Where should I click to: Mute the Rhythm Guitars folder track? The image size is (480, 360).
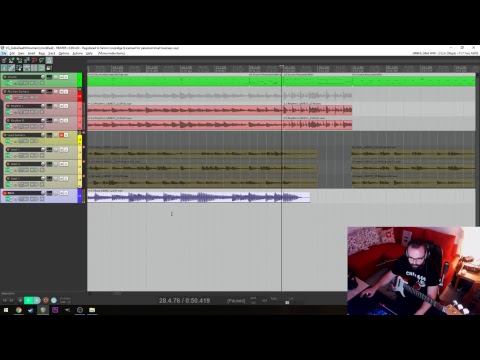pyautogui.click(x=61, y=92)
